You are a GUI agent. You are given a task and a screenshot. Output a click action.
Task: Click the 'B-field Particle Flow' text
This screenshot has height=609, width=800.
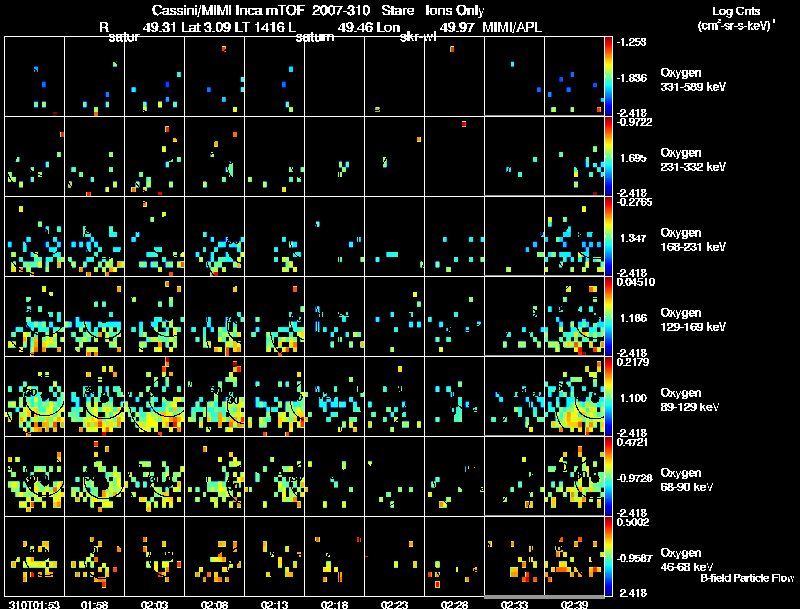coord(747,578)
